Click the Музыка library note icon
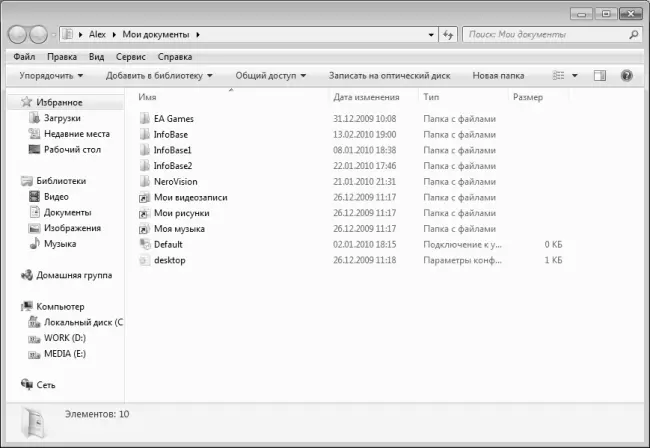The image size is (650, 448). coord(34,244)
